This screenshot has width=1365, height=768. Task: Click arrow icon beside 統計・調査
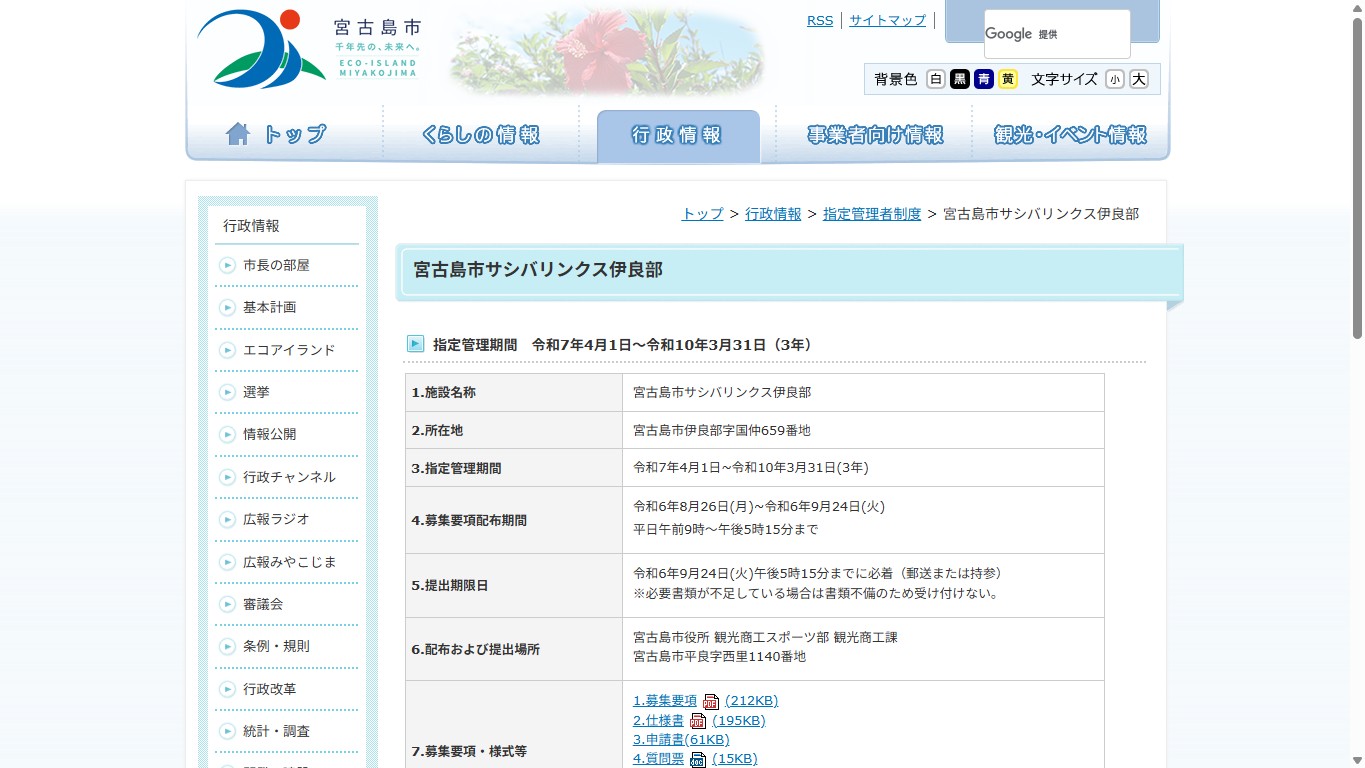(x=227, y=731)
